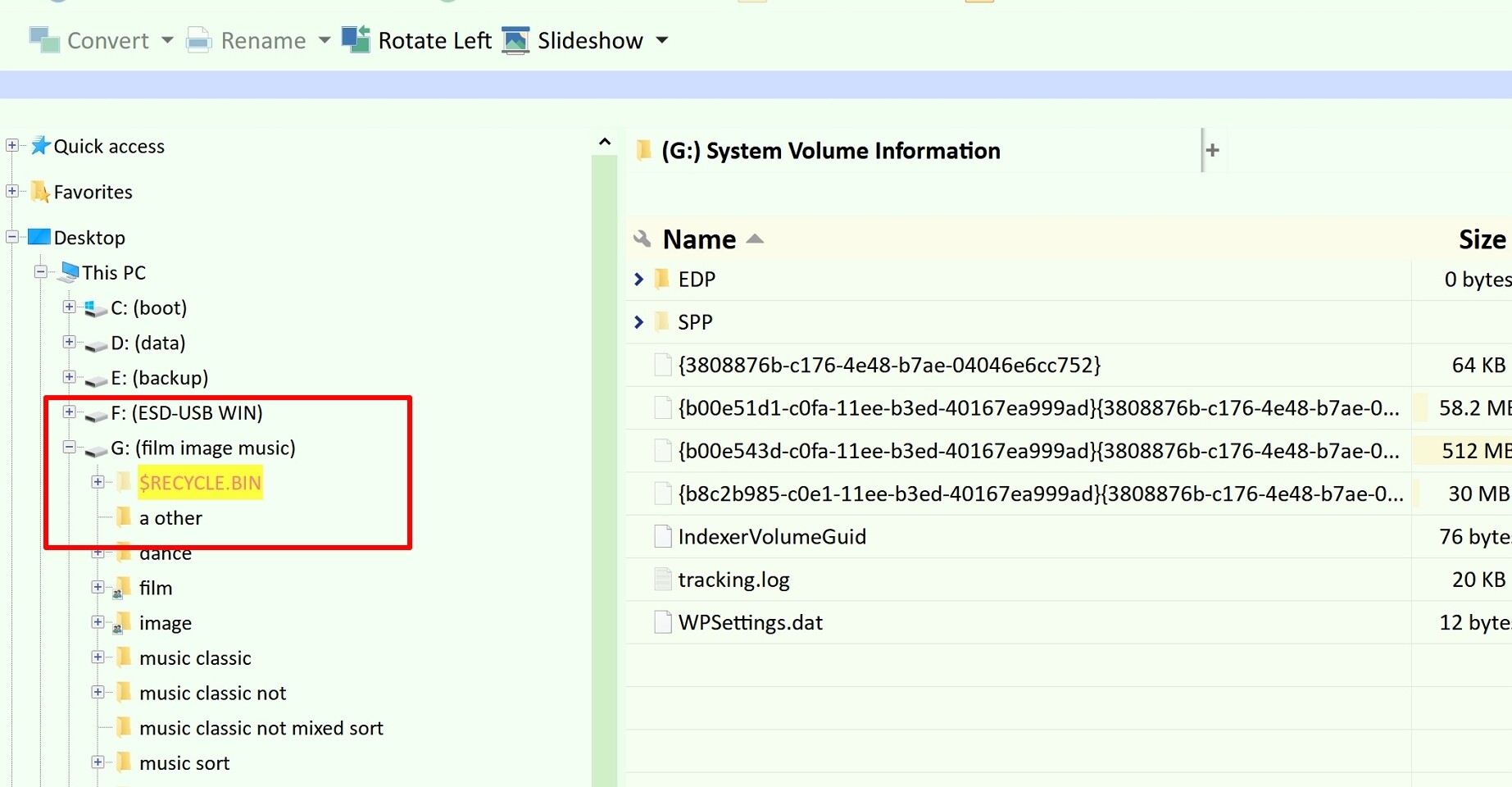1512x787 pixels.
Task: Click the WPSettings.dat file icon
Action: [663, 621]
